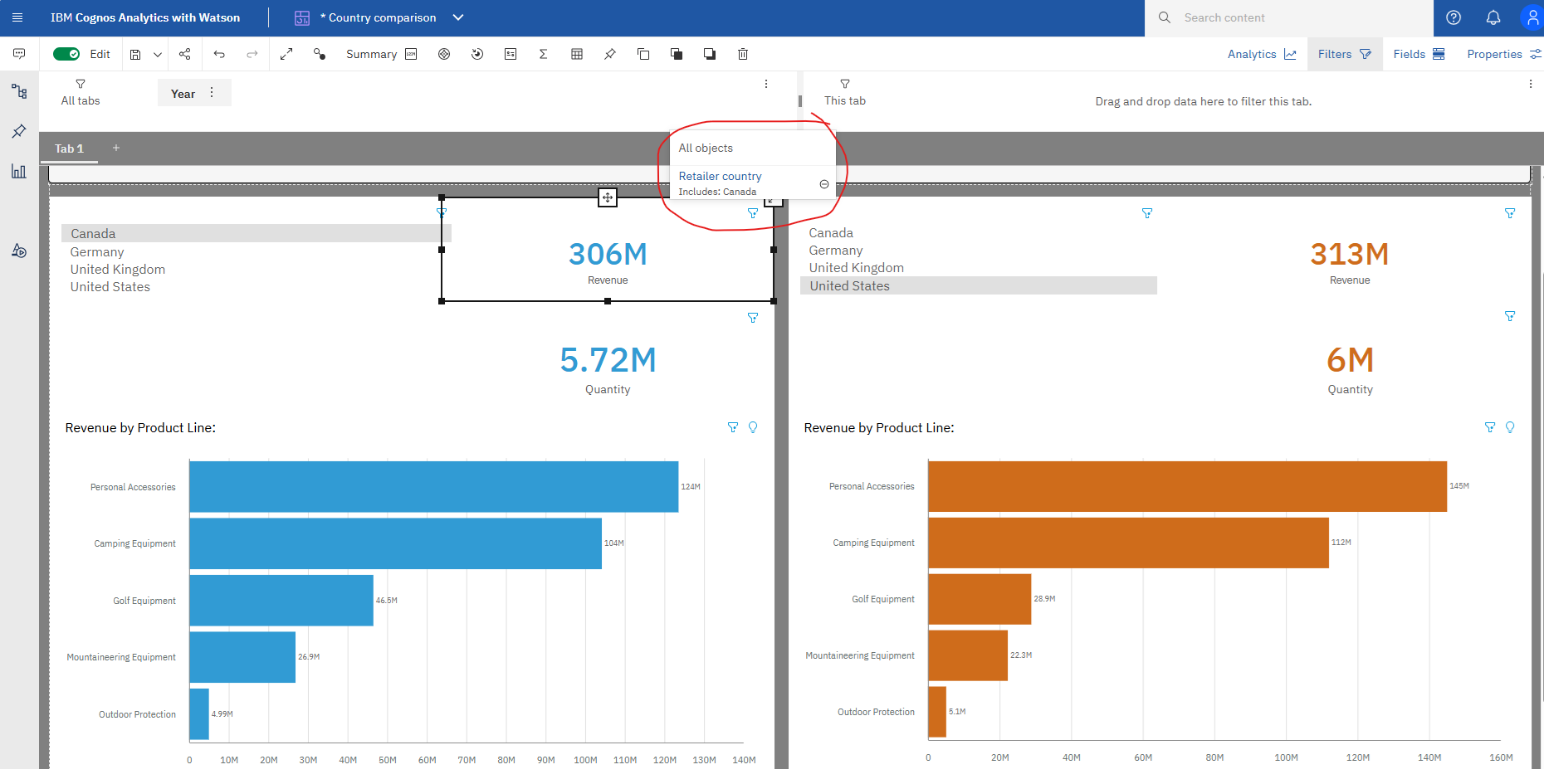Open the visualizations bar chart sidebar icon
1544x784 pixels.
[19, 171]
